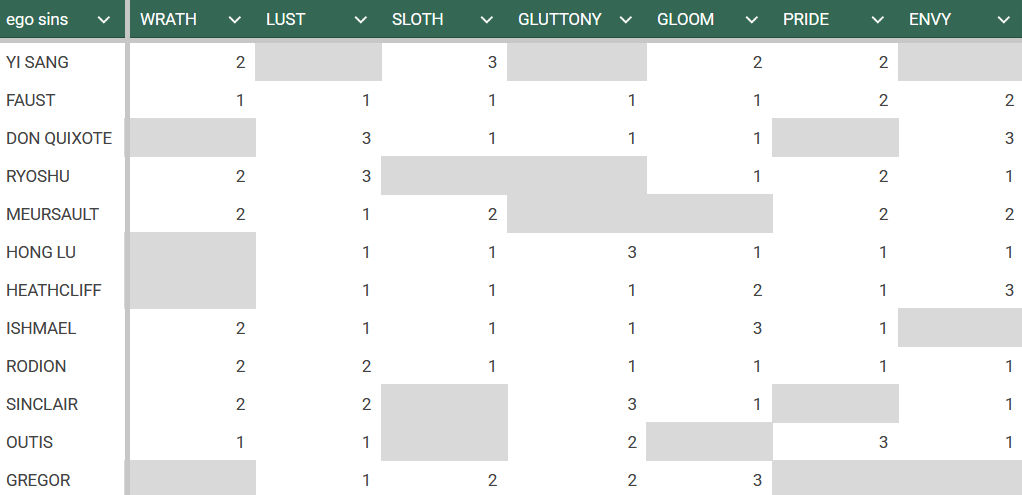Expand the GLUTTONY column dropdown

pyautogui.click(x=626, y=20)
